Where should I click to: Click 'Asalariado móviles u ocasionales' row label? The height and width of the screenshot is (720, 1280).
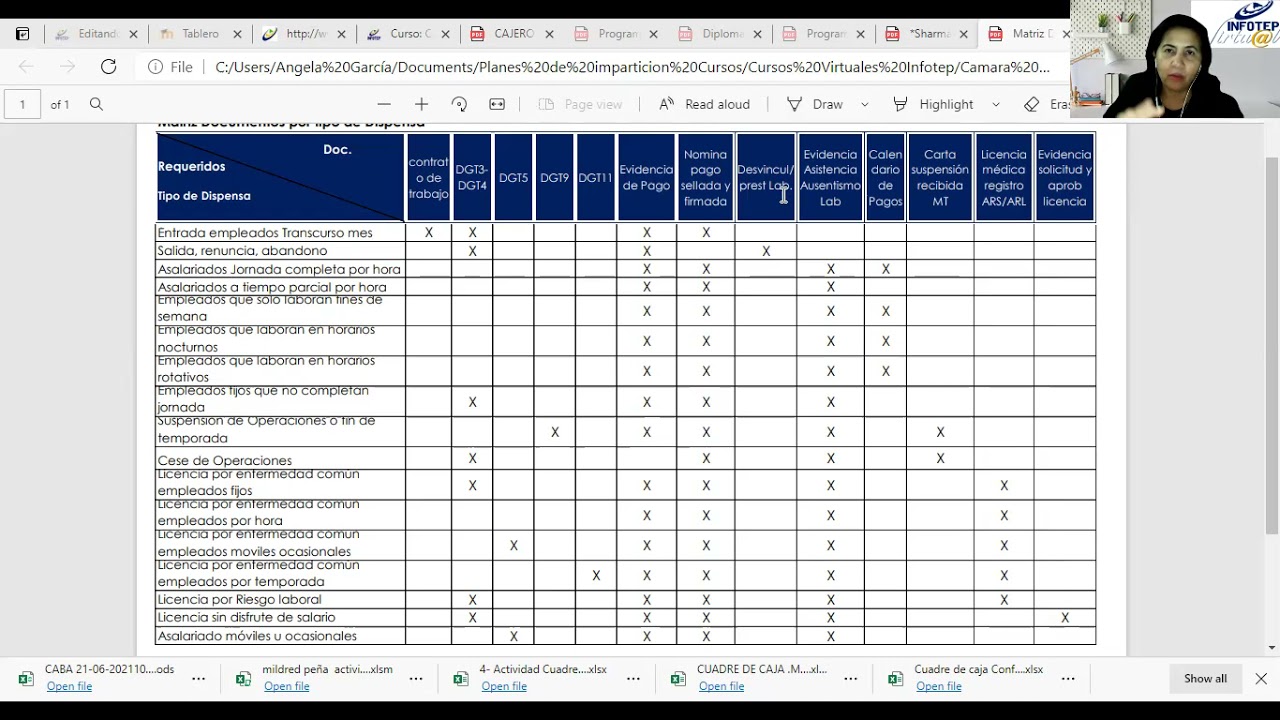coord(257,636)
